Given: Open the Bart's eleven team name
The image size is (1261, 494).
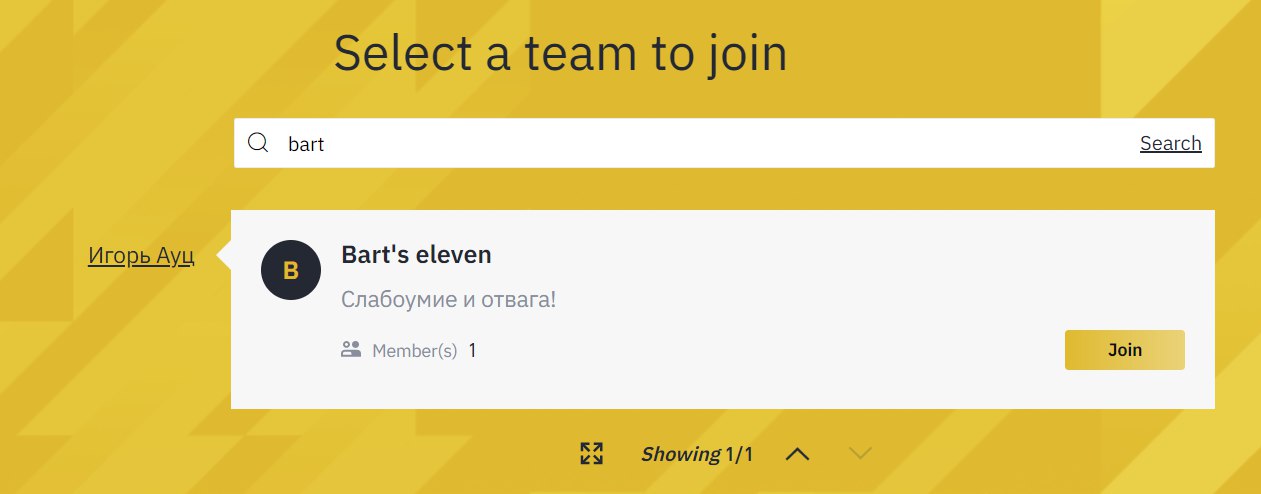Looking at the screenshot, I should coord(416,255).
